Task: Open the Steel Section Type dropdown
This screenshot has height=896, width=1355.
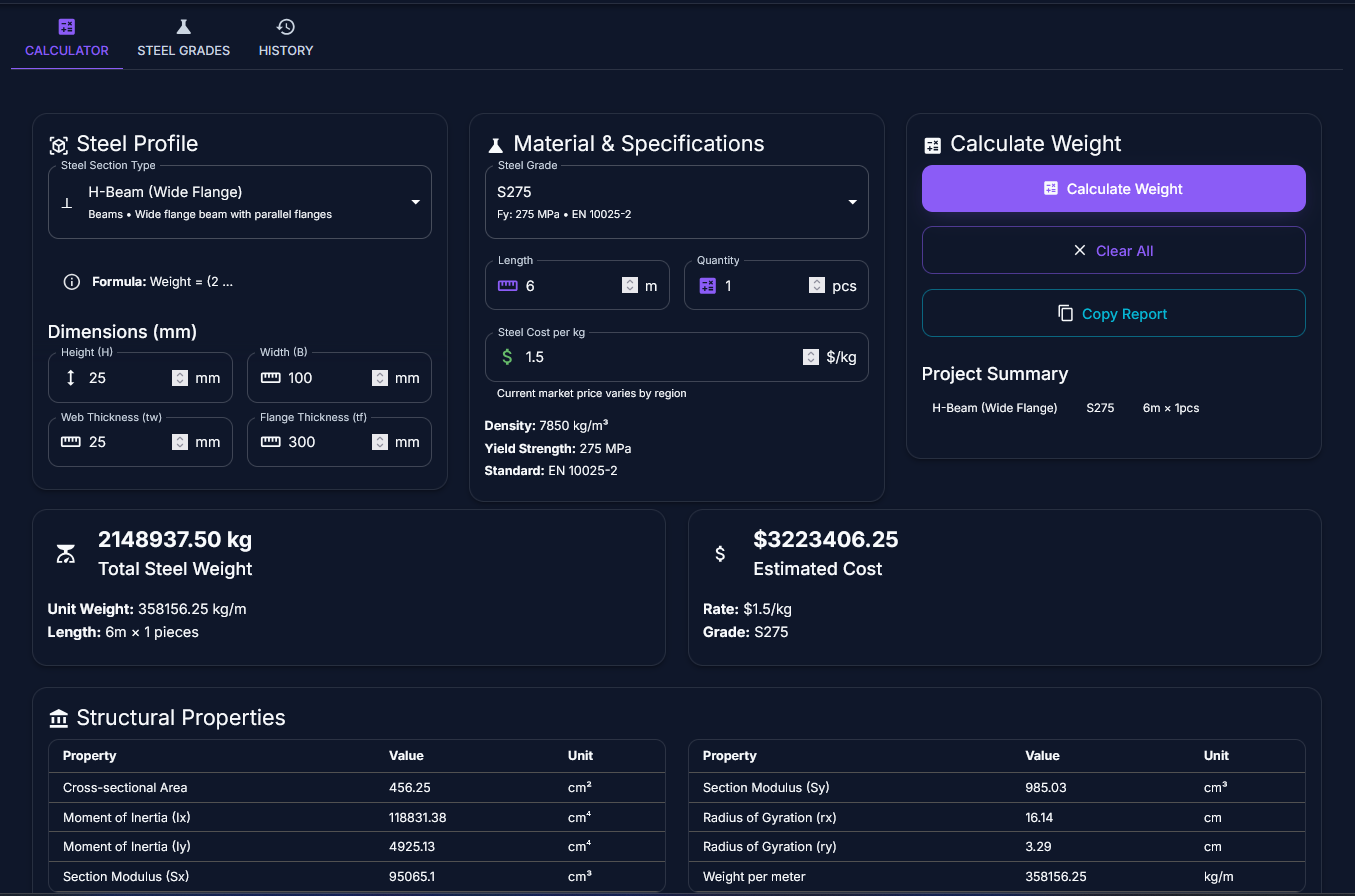Action: (240, 202)
